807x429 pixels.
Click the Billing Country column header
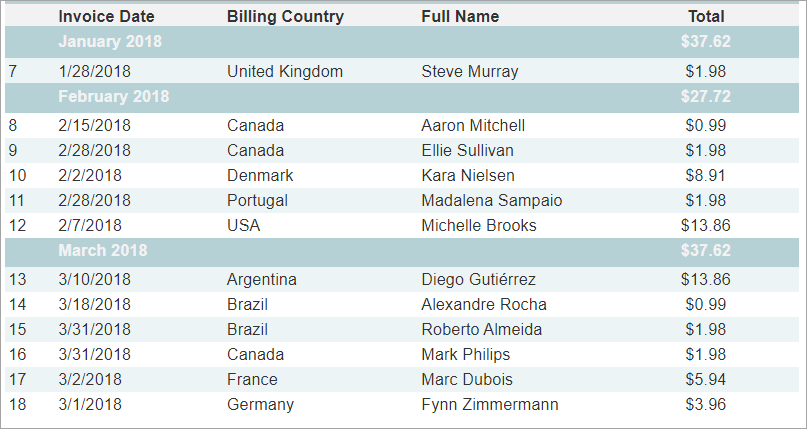(x=285, y=16)
